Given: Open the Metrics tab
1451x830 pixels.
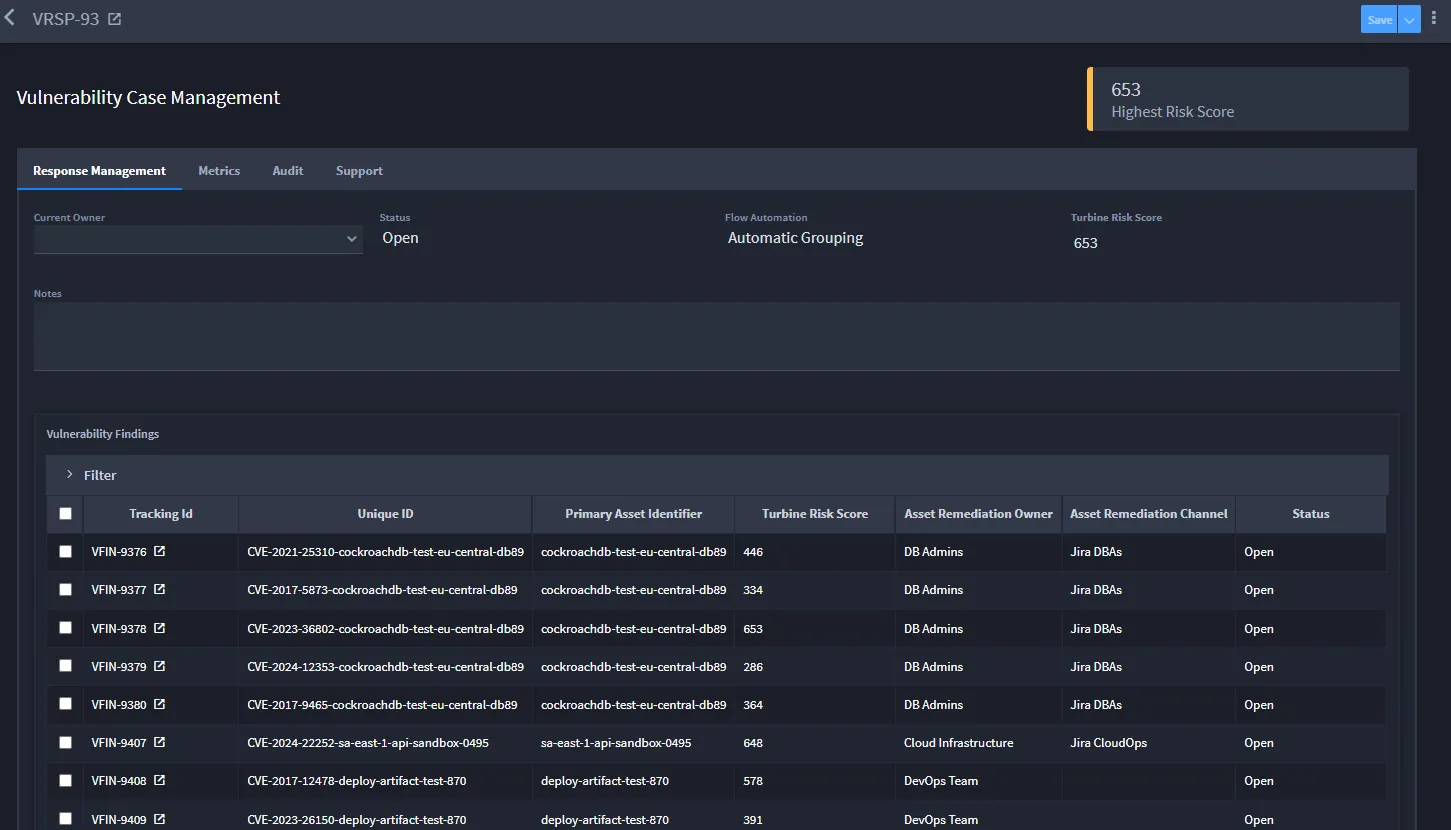Looking at the screenshot, I should (x=219, y=171).
